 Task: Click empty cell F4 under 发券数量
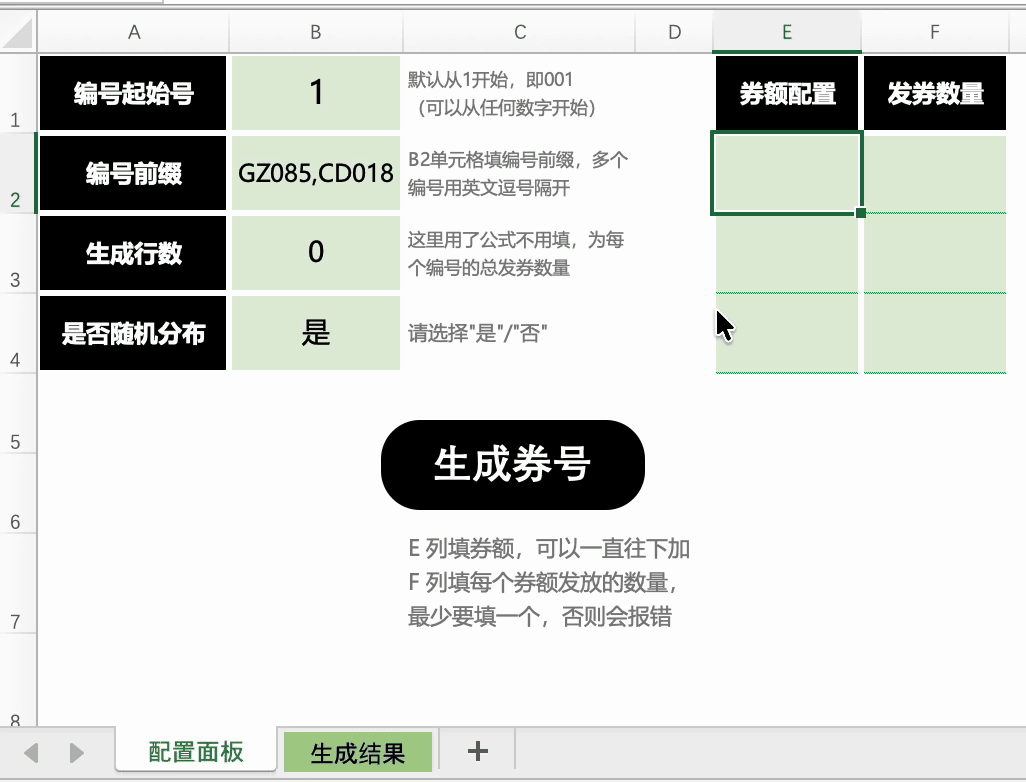(x=935, y=333)
